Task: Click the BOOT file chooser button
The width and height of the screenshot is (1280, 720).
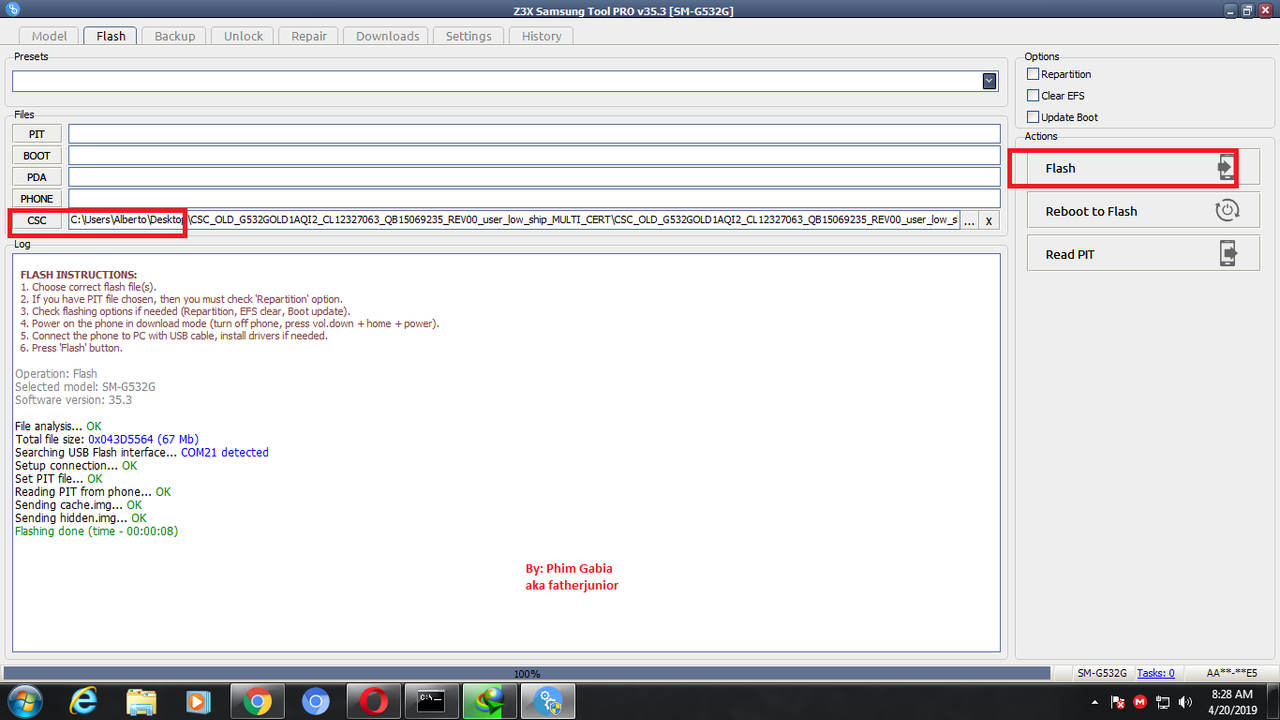Action: [x=36, y=155]
